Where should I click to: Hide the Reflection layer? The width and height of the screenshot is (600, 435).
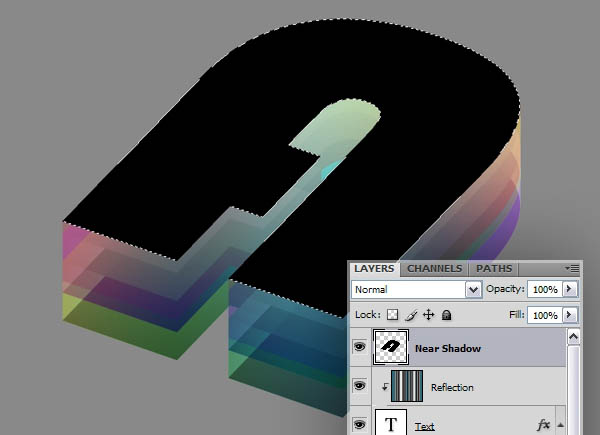[358, 387]
